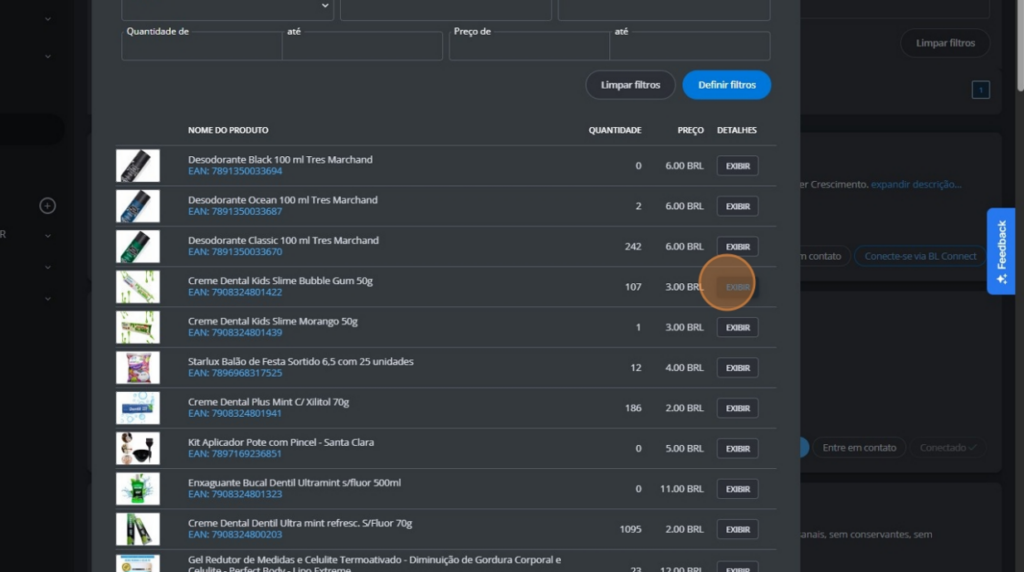Expand the topmost sidebar chevron
The height and width of the screenshot is (572, 1024).
click(48, 19)
